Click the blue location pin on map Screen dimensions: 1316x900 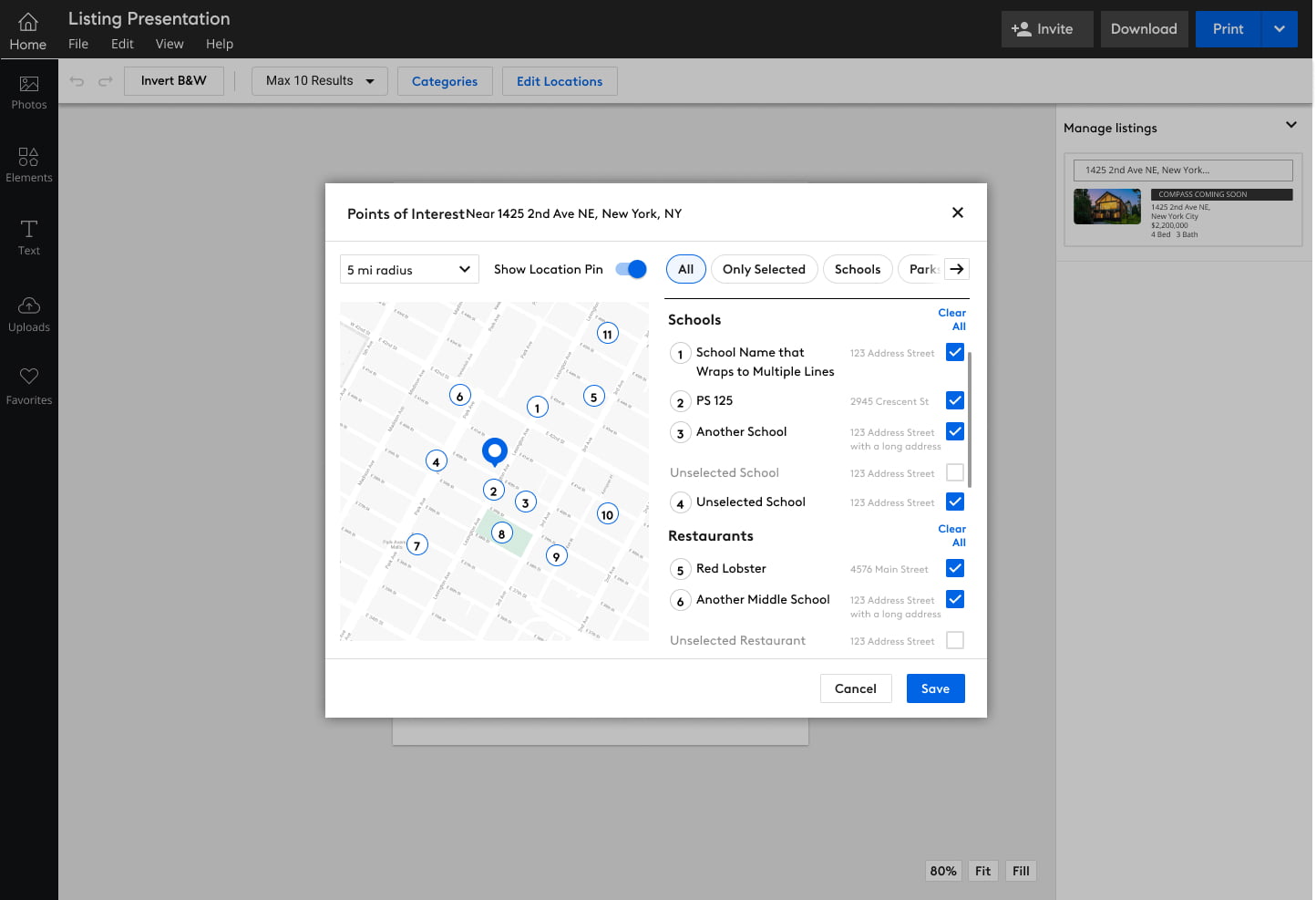[495, 450]
